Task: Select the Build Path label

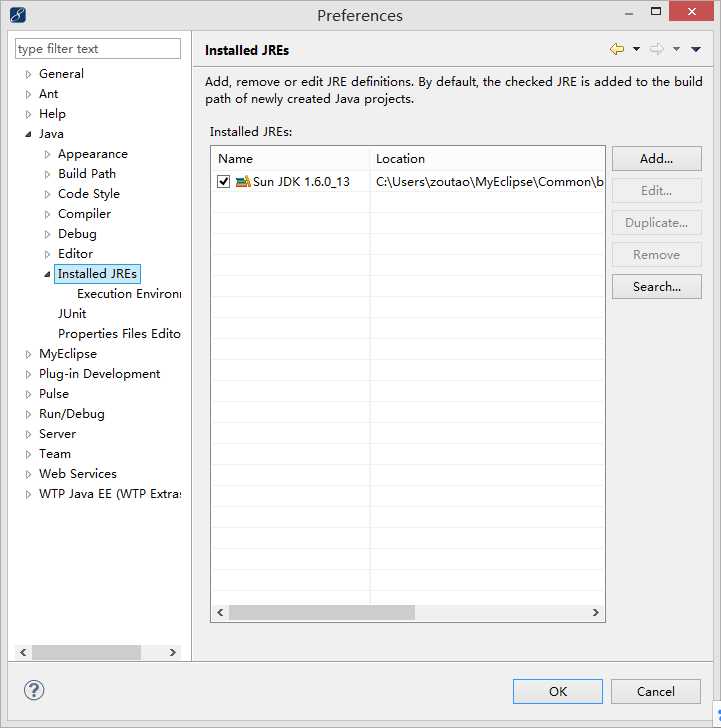Action: click(87, 174)
